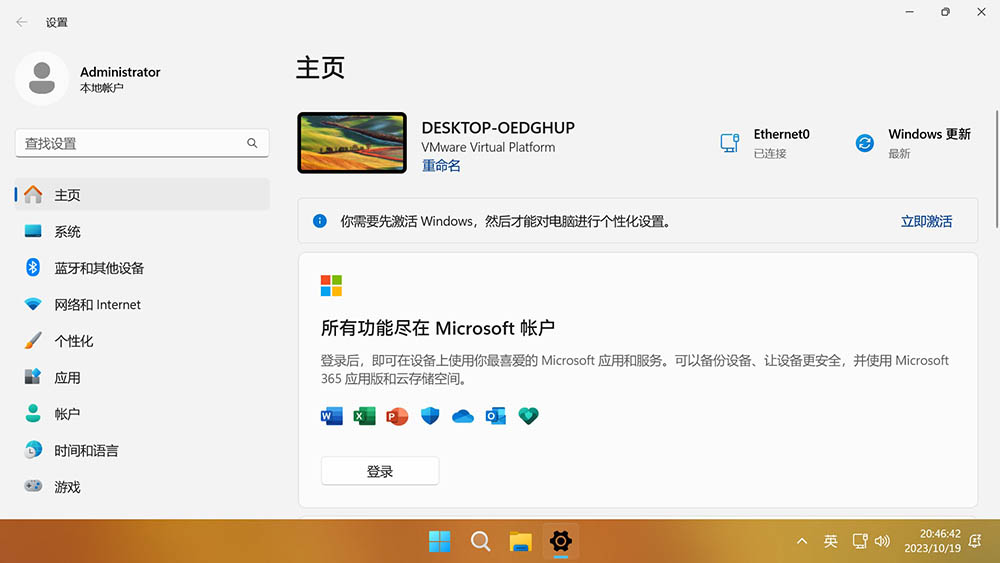
Task: Click the Word app icon
Action: coord(332,416)
